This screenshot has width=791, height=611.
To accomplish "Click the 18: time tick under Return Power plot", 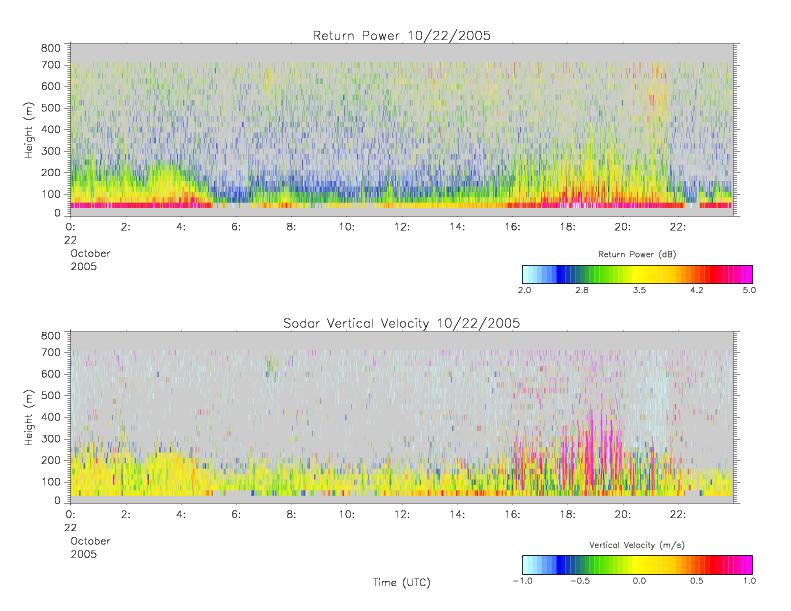I will (568, 227).
